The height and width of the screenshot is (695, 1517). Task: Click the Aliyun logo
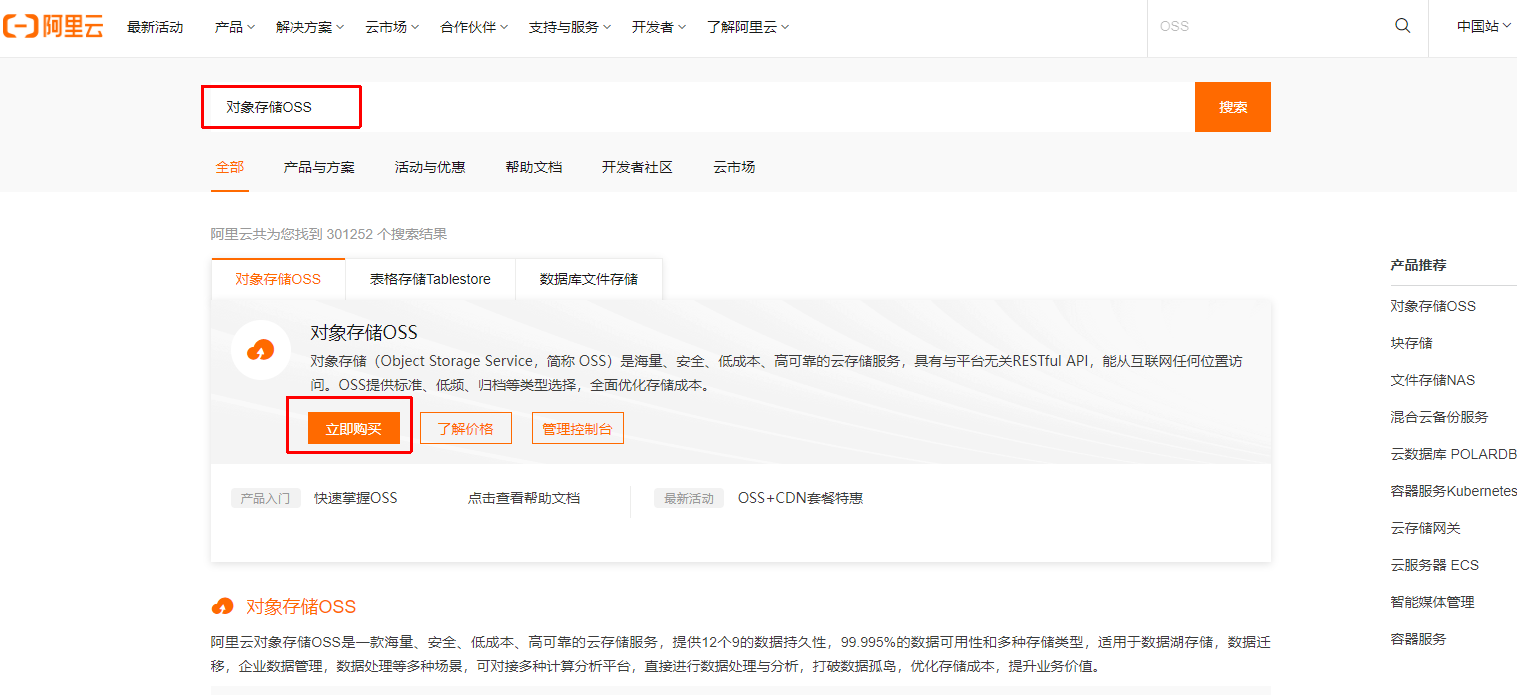tap(53, 27)
